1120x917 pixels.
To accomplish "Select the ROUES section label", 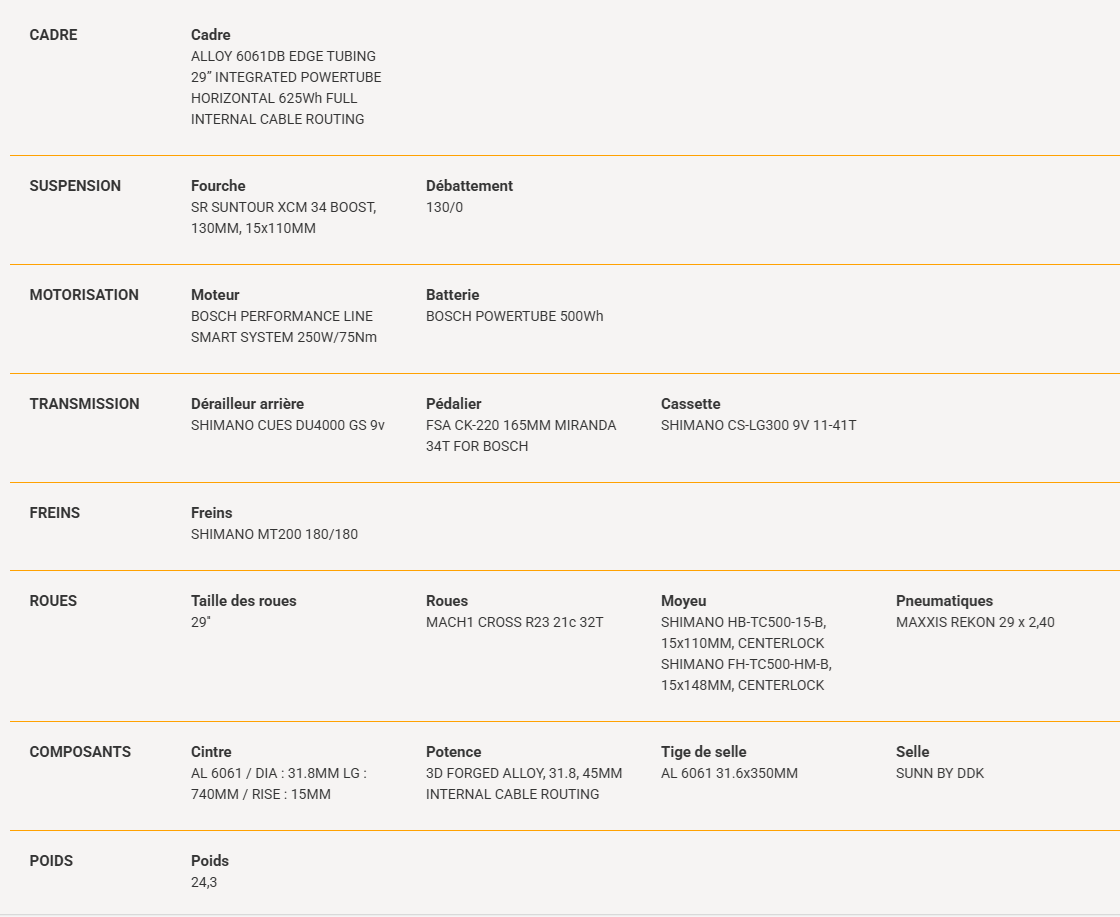I will click(x=53, y=601).
